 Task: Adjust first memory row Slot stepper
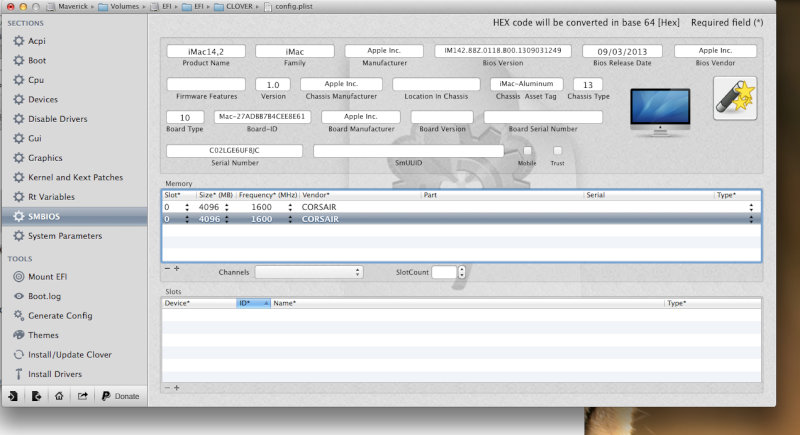coord(187,207)
